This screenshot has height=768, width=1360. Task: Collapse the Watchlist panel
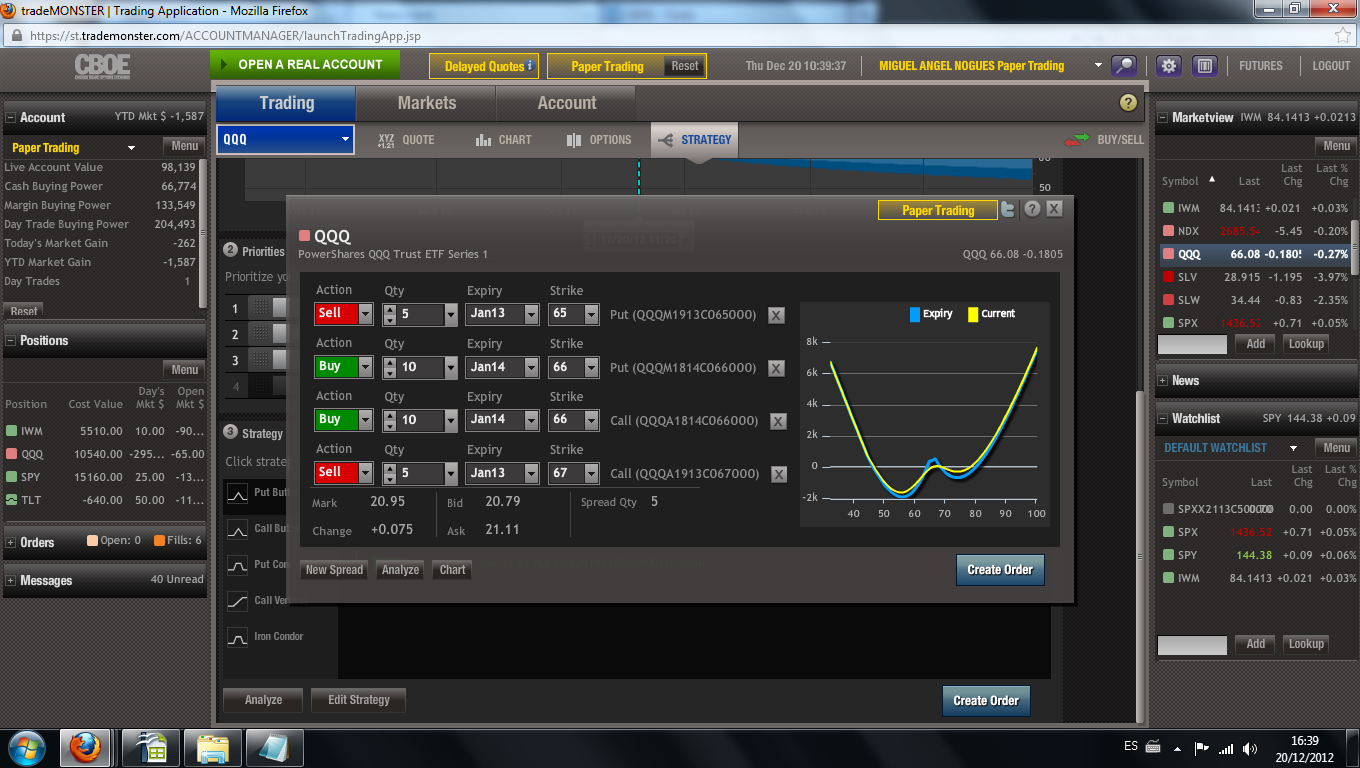coord(1163,418)
